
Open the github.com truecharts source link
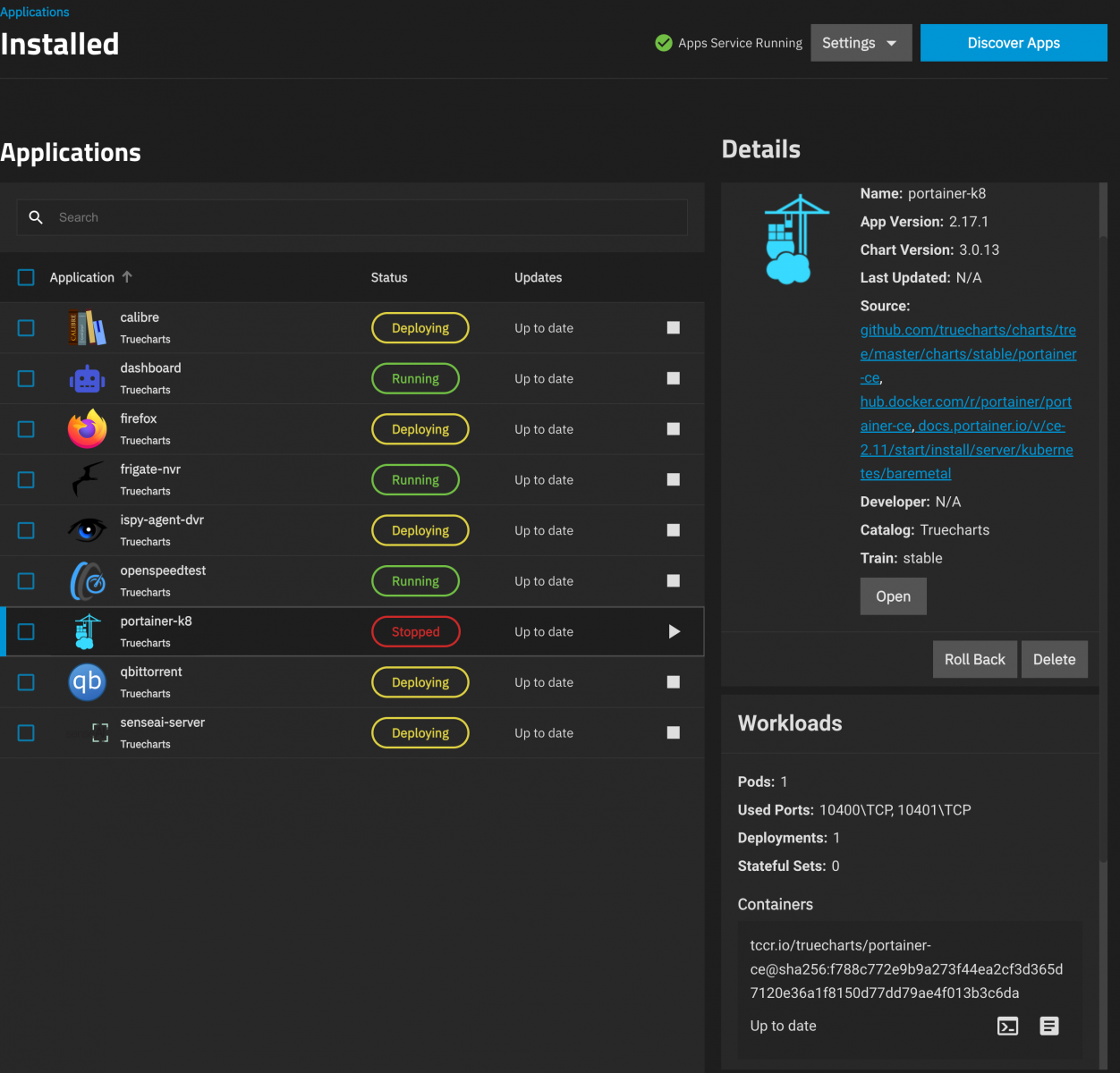968,354
